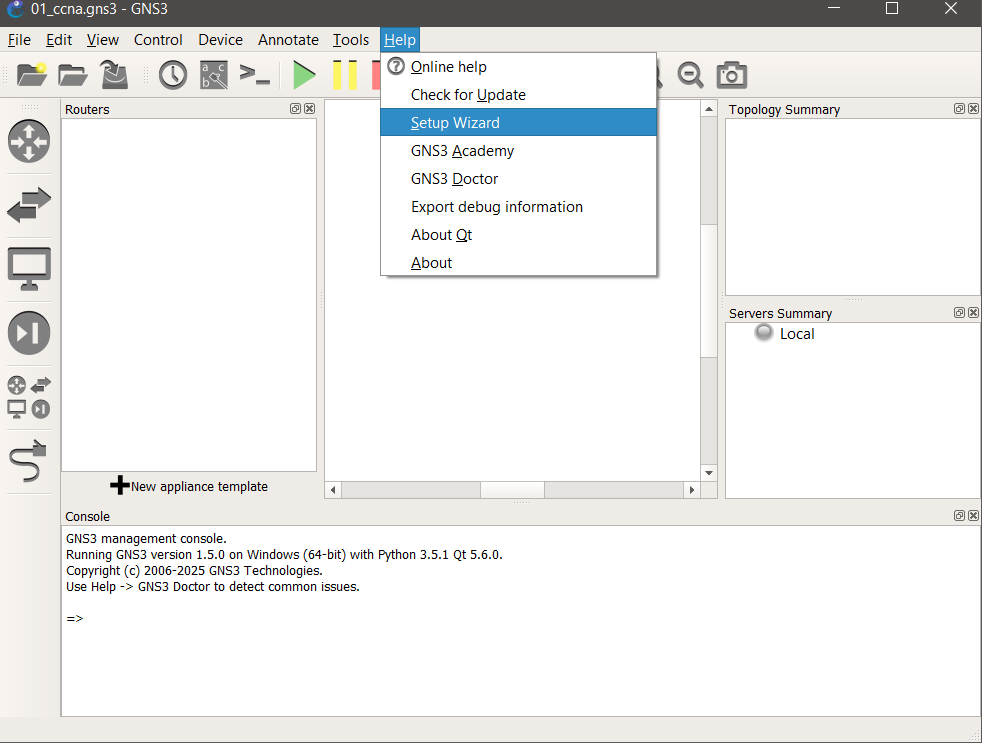Click the GNS3 version line in console

click(284, 554)
